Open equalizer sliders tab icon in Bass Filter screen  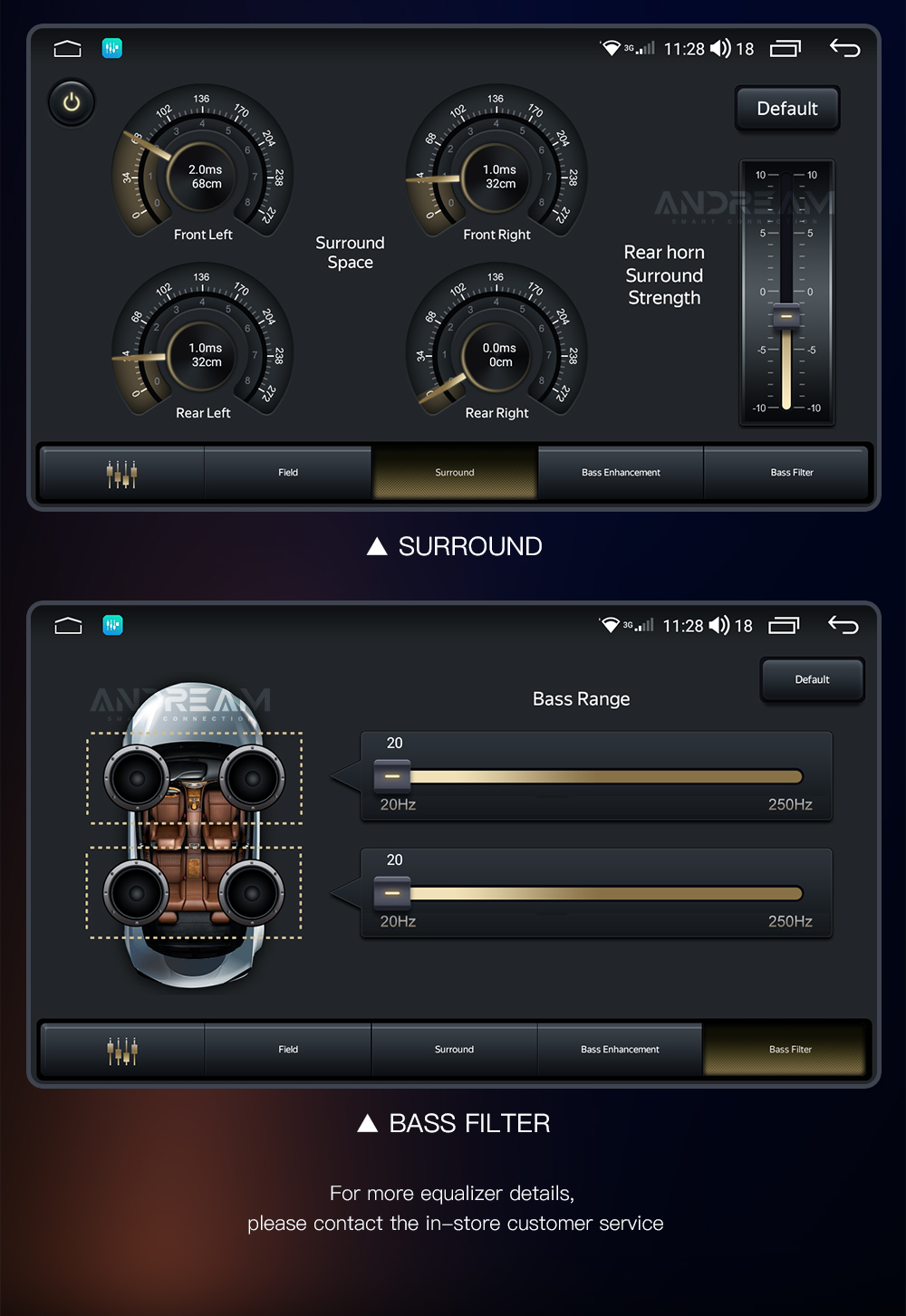coord(121,1050)
